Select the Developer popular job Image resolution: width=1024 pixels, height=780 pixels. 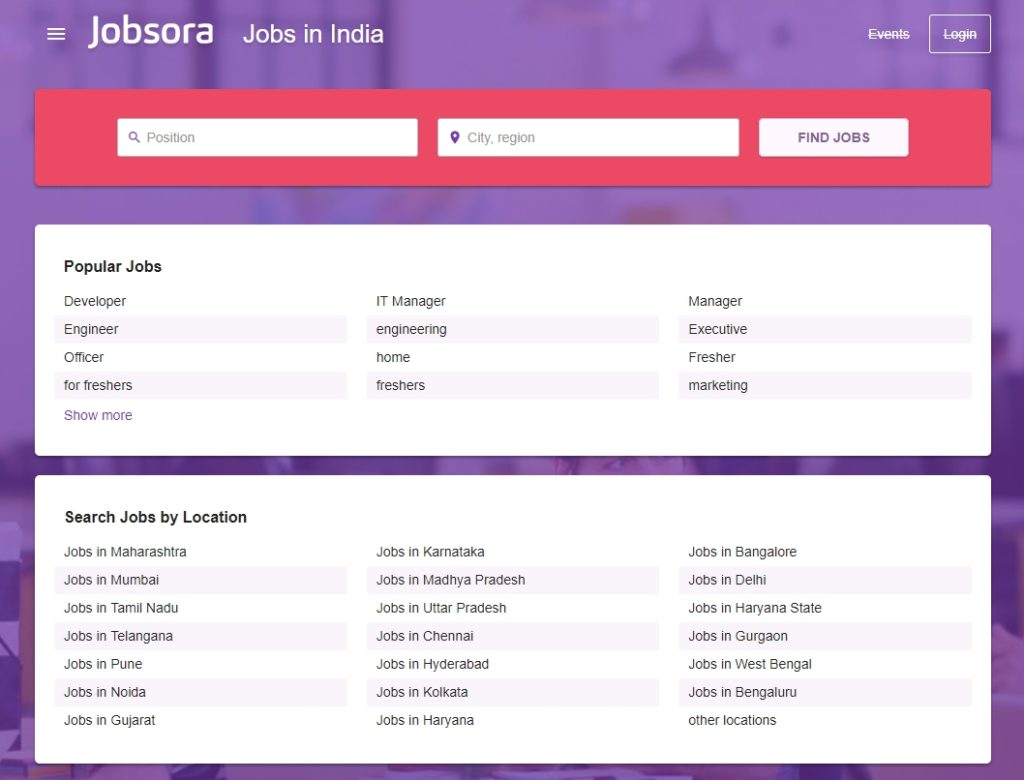[95, 301]
